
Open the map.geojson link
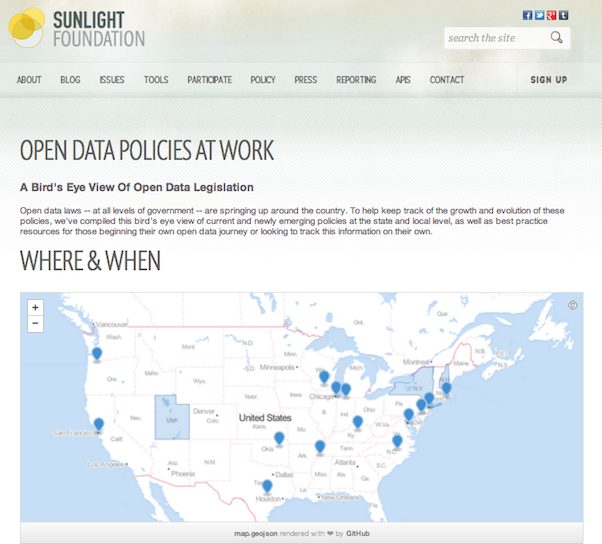click(255, 533)
